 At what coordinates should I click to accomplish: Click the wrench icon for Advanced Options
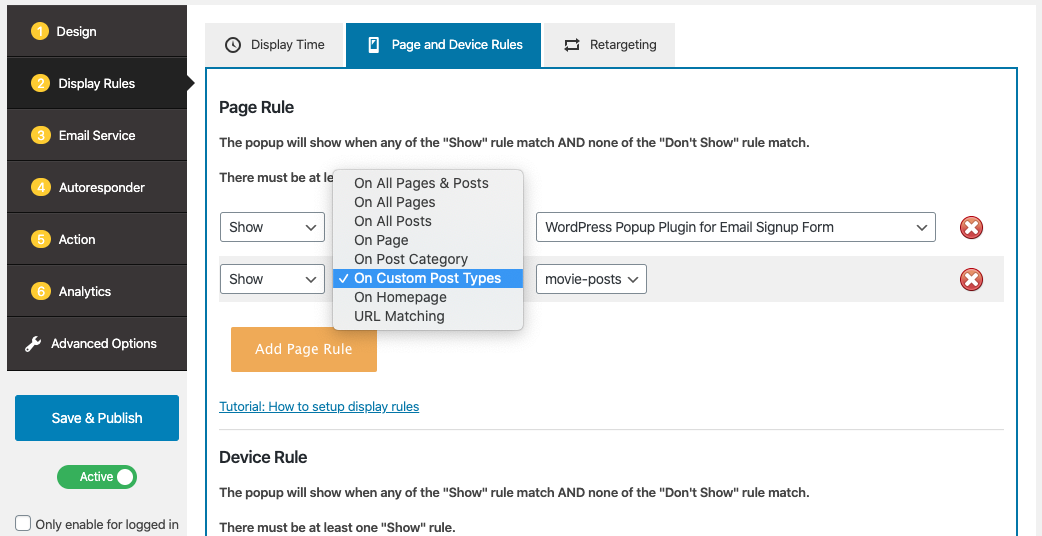tap(33, 344)
